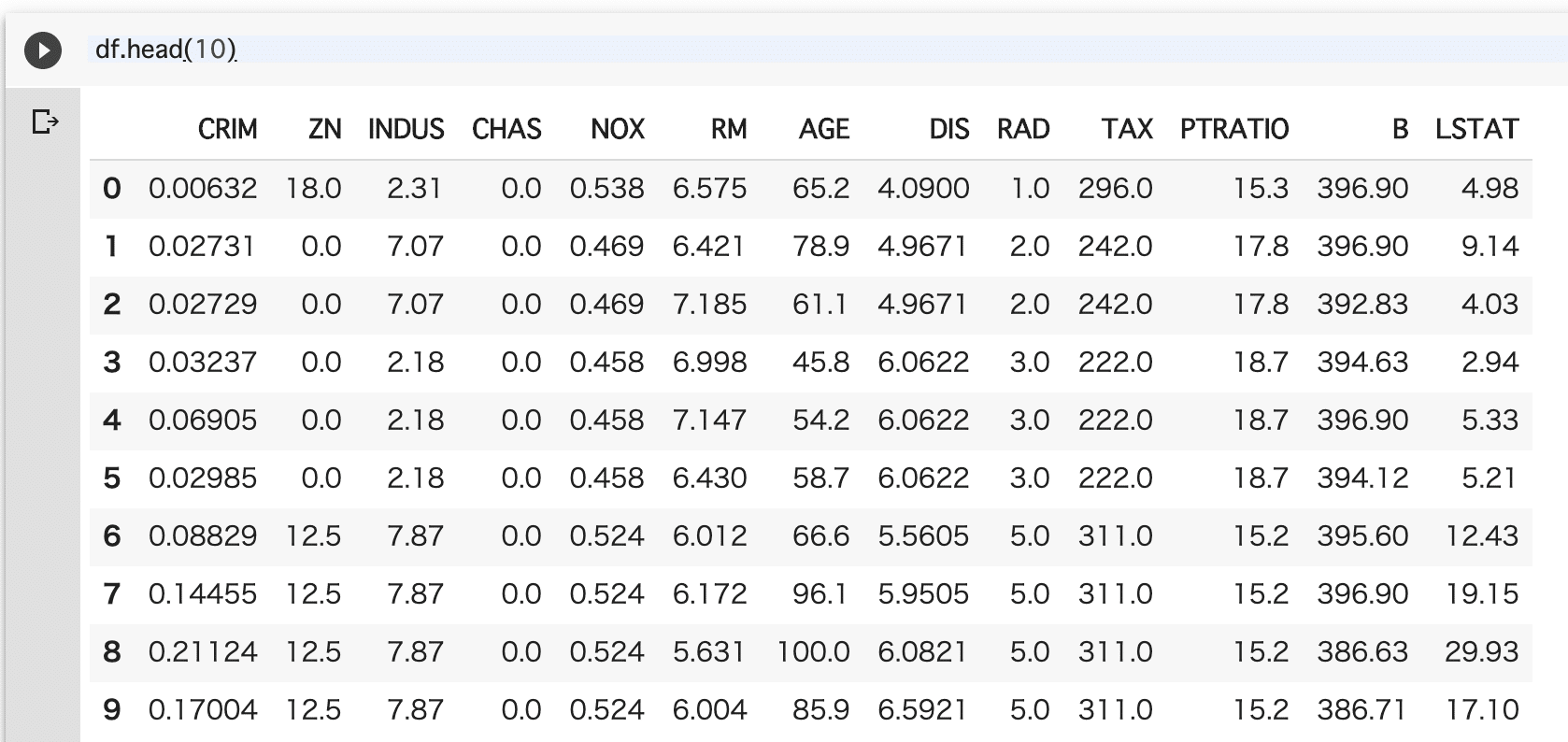Click the B column header
The image size is (1568, 742).
click(1400, 129)
